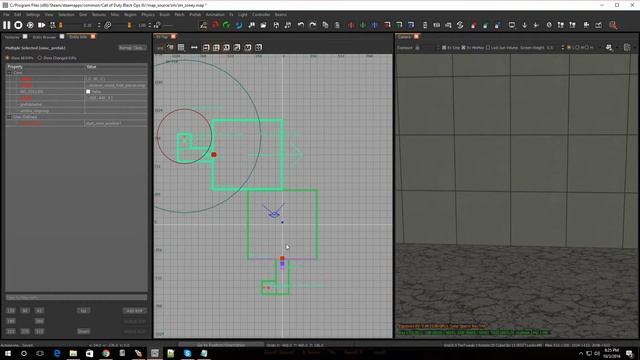The width and height of the screenshot is (640, 360).
Task: Click the grid icon in the 2D view toolbar
Action: 181,47
